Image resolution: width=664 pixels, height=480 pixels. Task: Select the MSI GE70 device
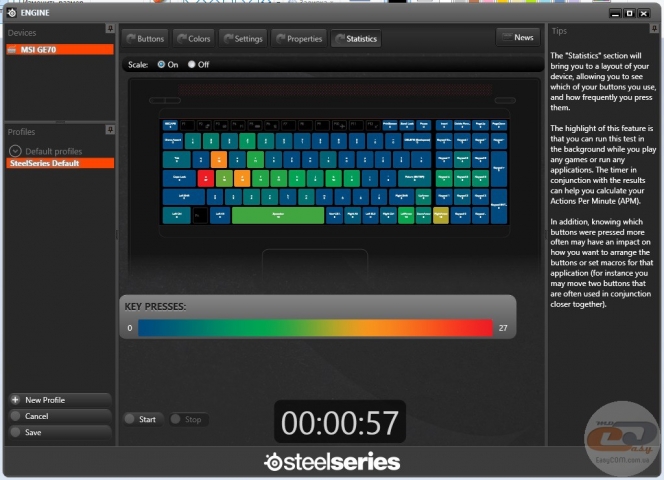pyautogui.click(x=60, y=50)
